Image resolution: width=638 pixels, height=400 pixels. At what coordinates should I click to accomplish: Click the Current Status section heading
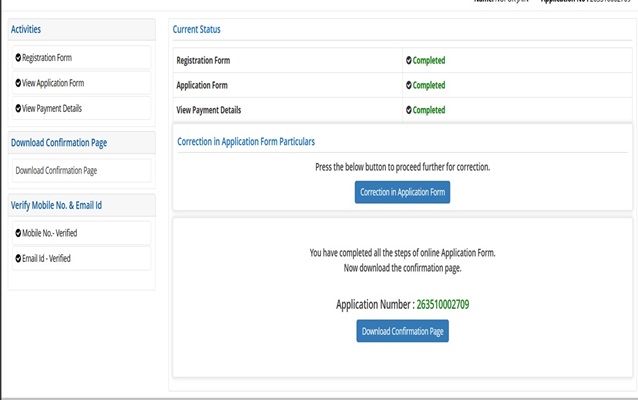(x=197, y=31)
